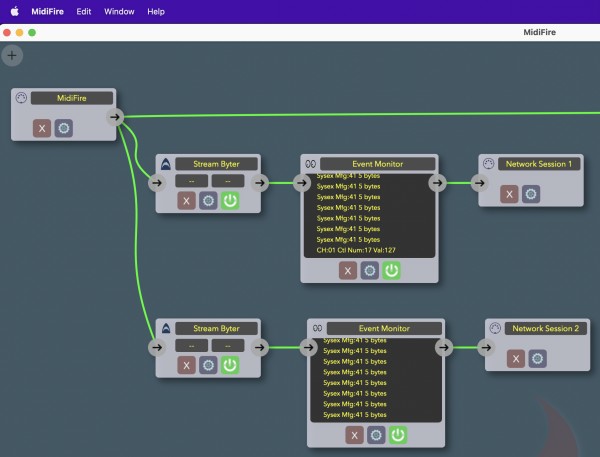Click lower Event Monitor output arrow port
The height and width of the screenshot is (457, 600).
click(444, 347)
